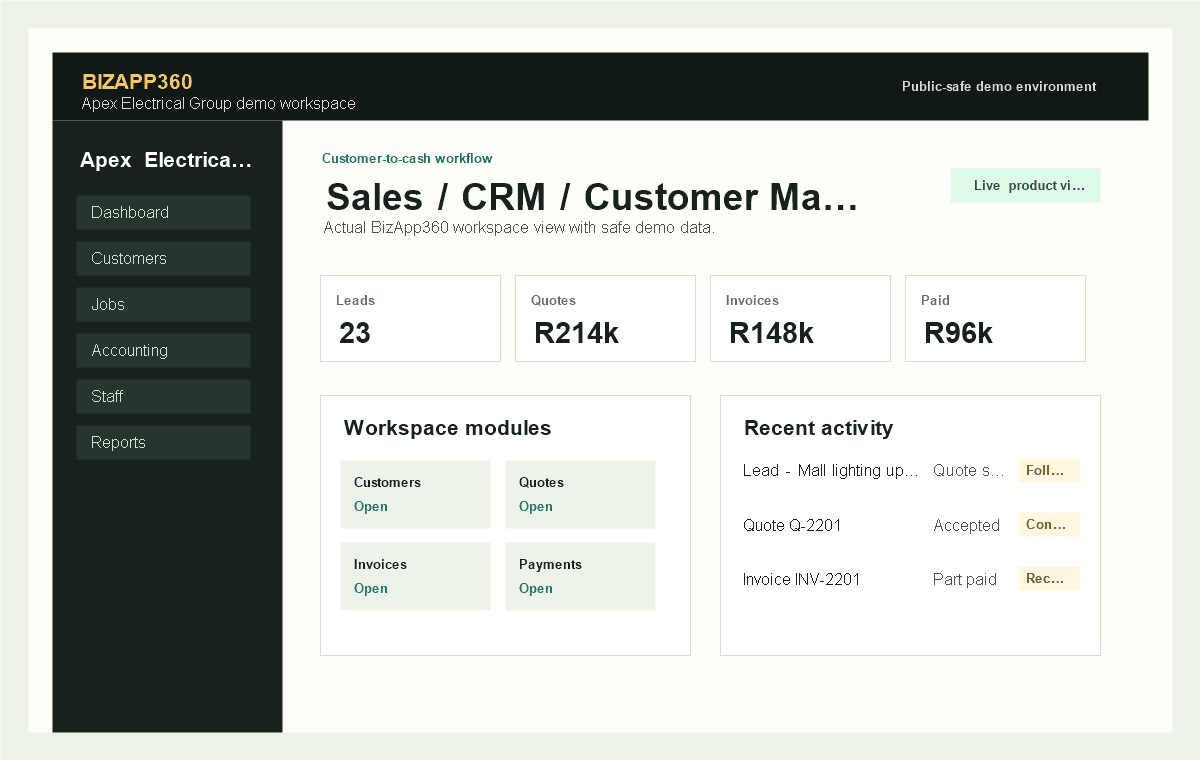Click the BIZAPP360 logo text
The height and width of the screenshot is (760, 1200).
click(x=137, y=82)
